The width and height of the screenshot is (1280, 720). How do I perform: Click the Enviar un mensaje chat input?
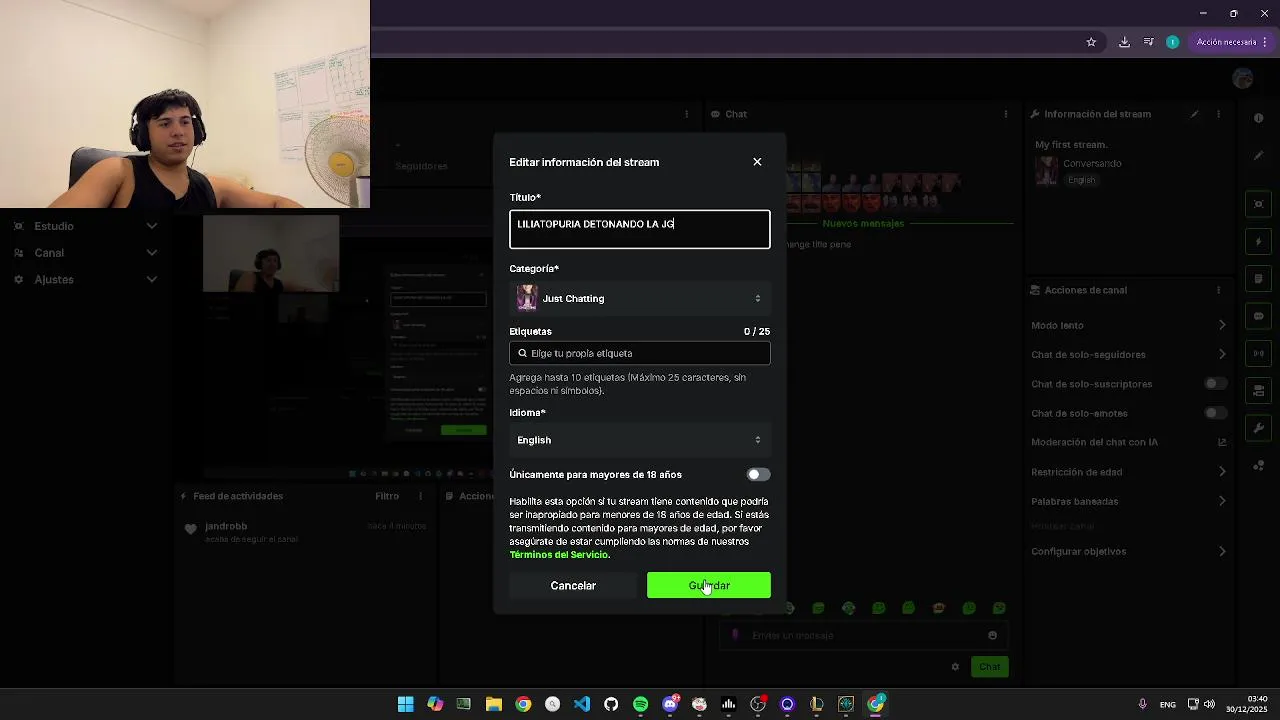(x=864, y=635)
